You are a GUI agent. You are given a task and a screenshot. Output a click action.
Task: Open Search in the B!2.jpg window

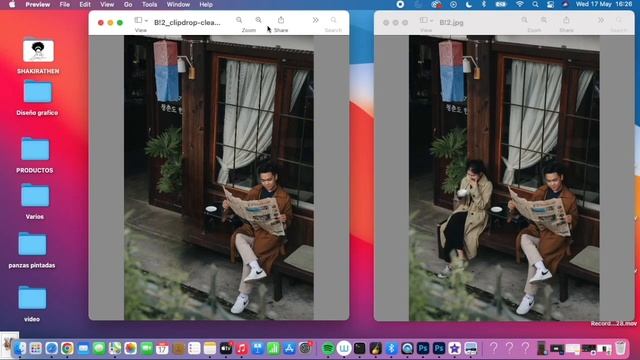click(619, 20)
